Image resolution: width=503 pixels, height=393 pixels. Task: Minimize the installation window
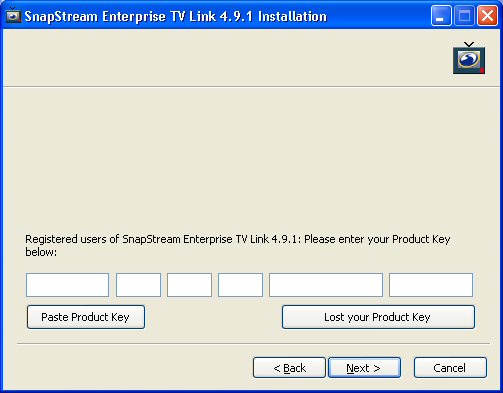[x=441, y=16]
